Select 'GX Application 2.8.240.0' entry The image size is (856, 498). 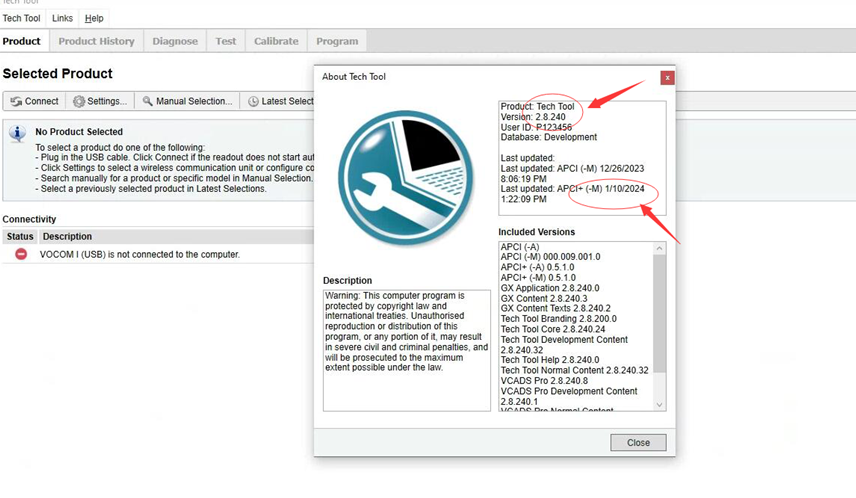[x=550, y=288]
